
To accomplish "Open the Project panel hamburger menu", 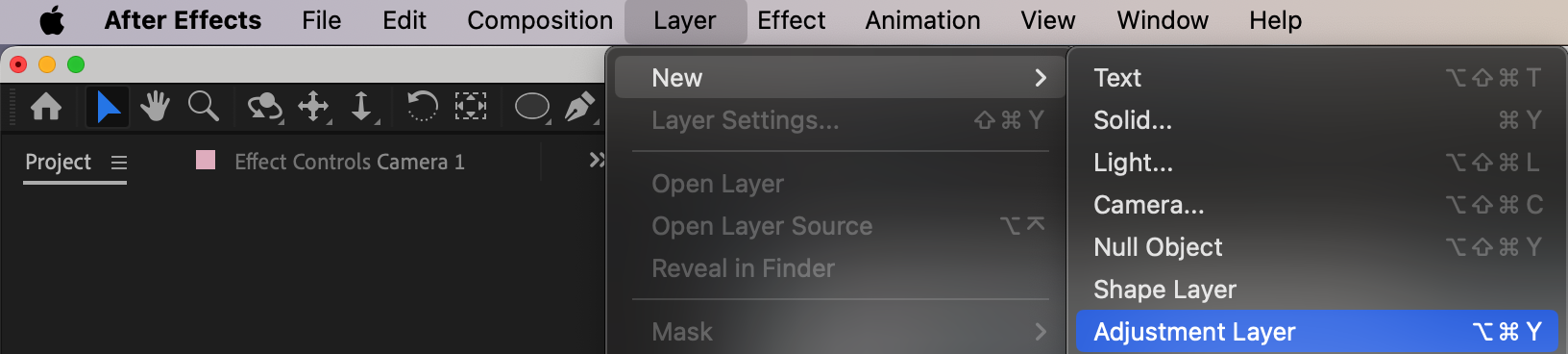I will point(119,163).
